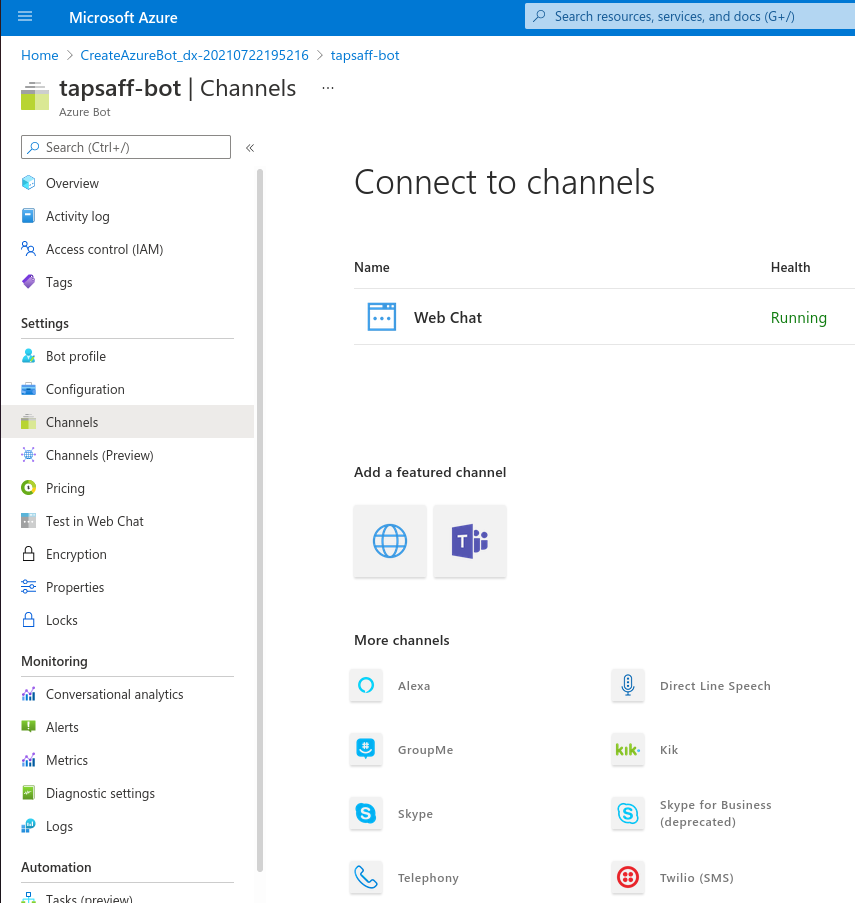This screenshot has height=903, width=855.
Task: Open CreateAzureBot_dx-20210722195216 breadcrumb
Action: tap(195, 55)
